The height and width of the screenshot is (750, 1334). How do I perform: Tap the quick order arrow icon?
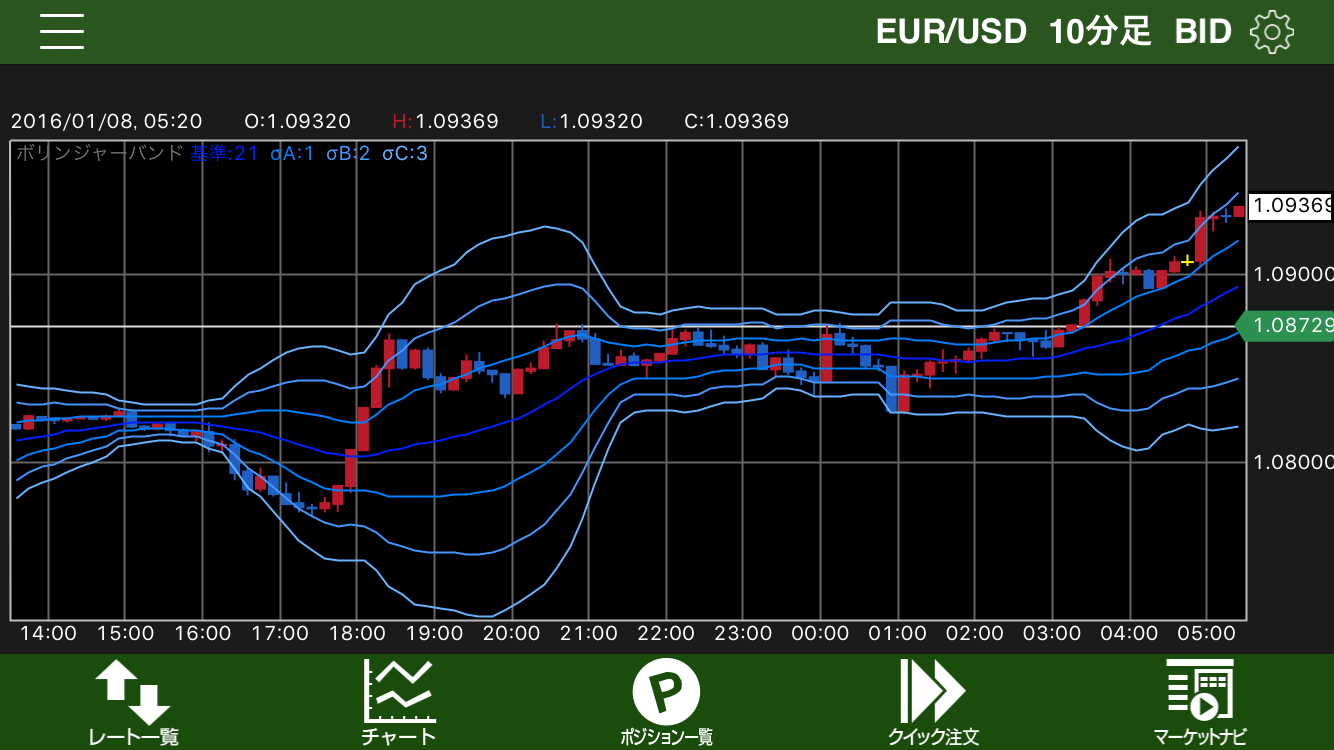click(x=932, y=691)
